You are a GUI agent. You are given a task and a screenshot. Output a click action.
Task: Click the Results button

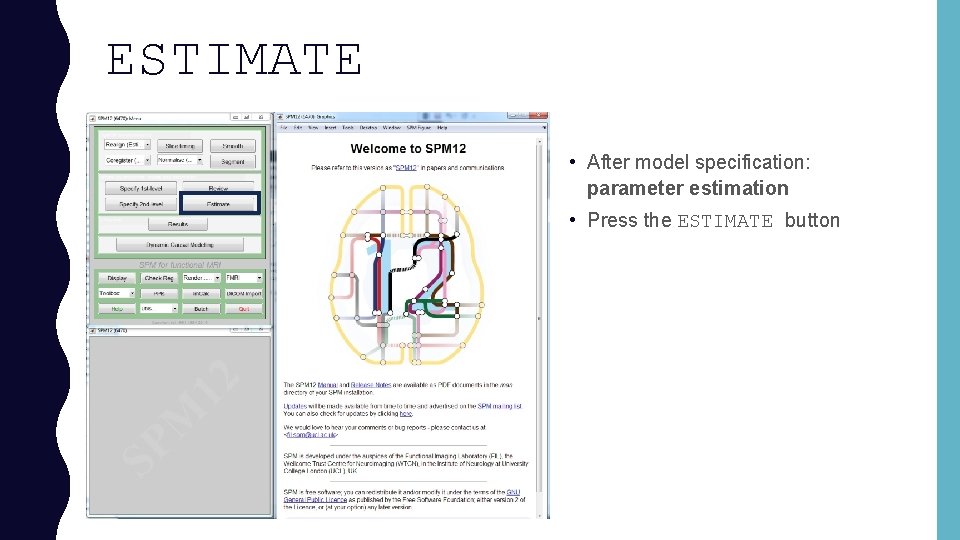click(178, 224)
